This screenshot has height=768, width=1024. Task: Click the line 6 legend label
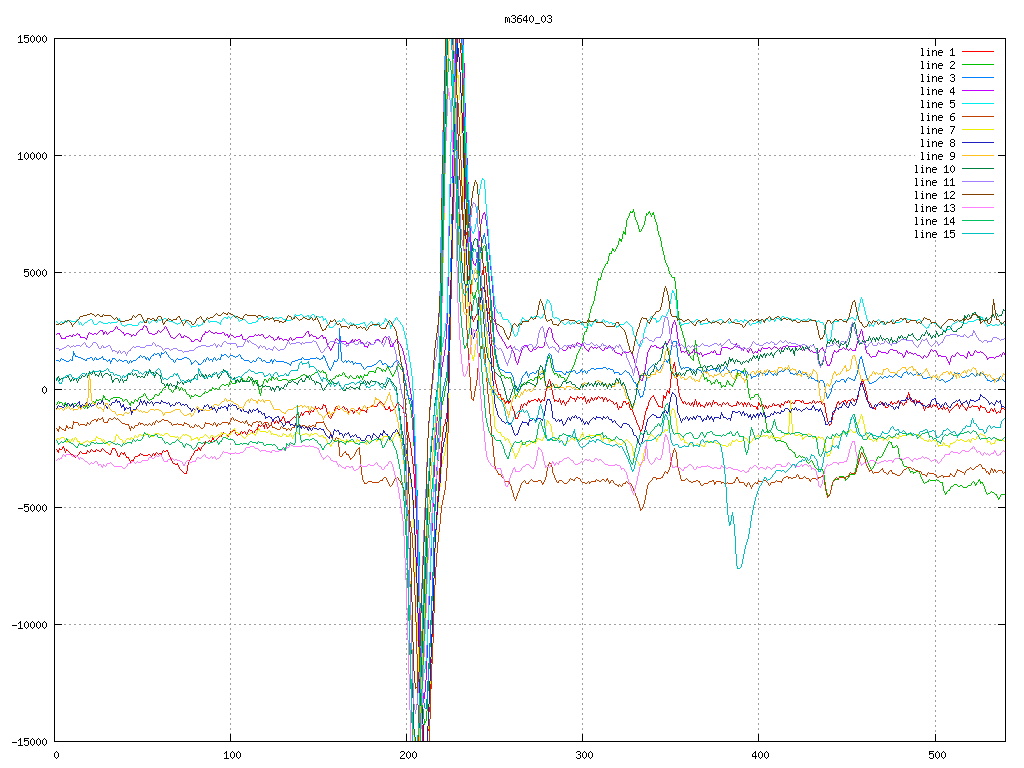coord(937,117)
